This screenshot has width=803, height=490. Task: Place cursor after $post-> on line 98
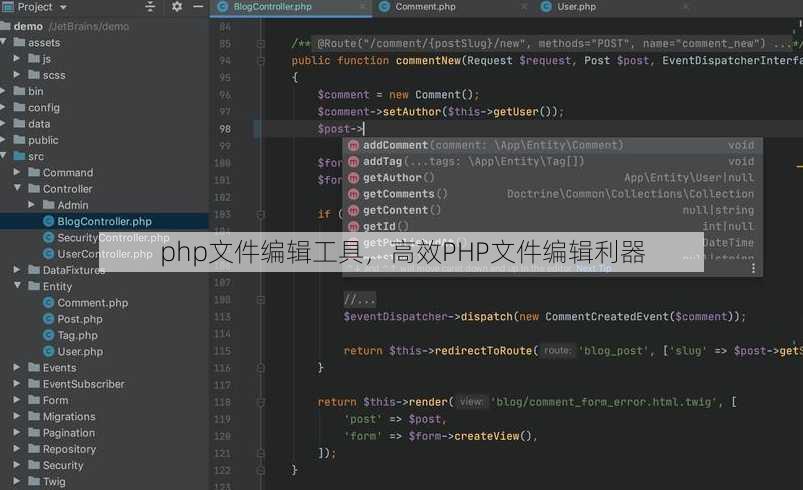[x=364, y=129]
